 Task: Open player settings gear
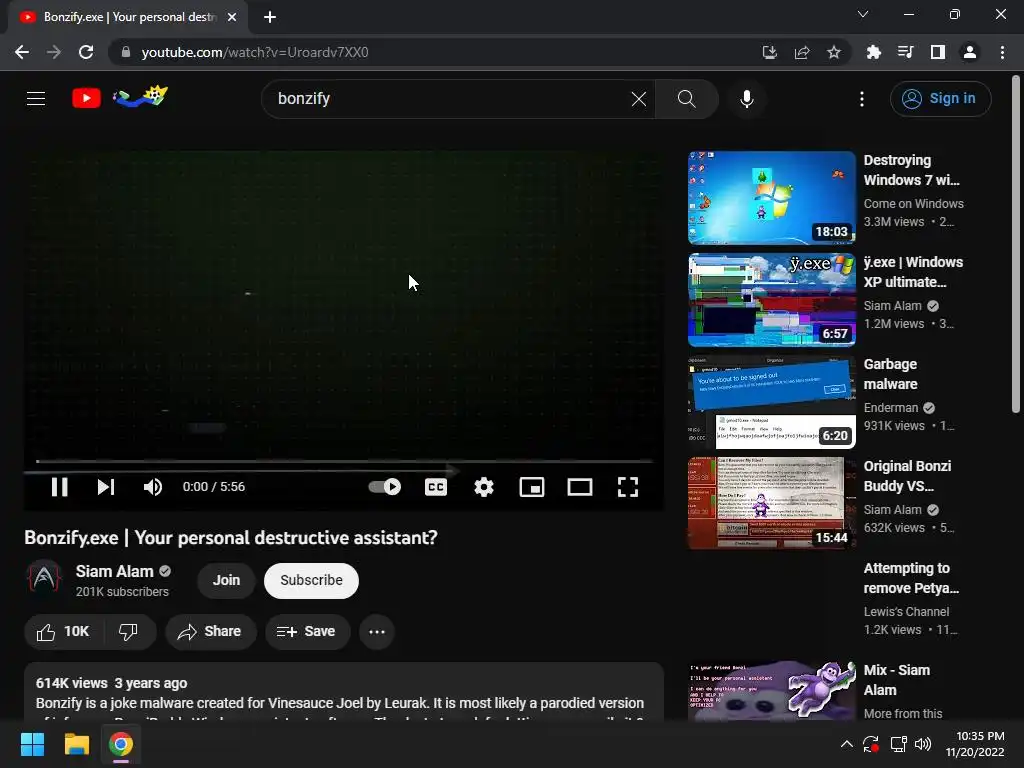(x=484, y=487)
